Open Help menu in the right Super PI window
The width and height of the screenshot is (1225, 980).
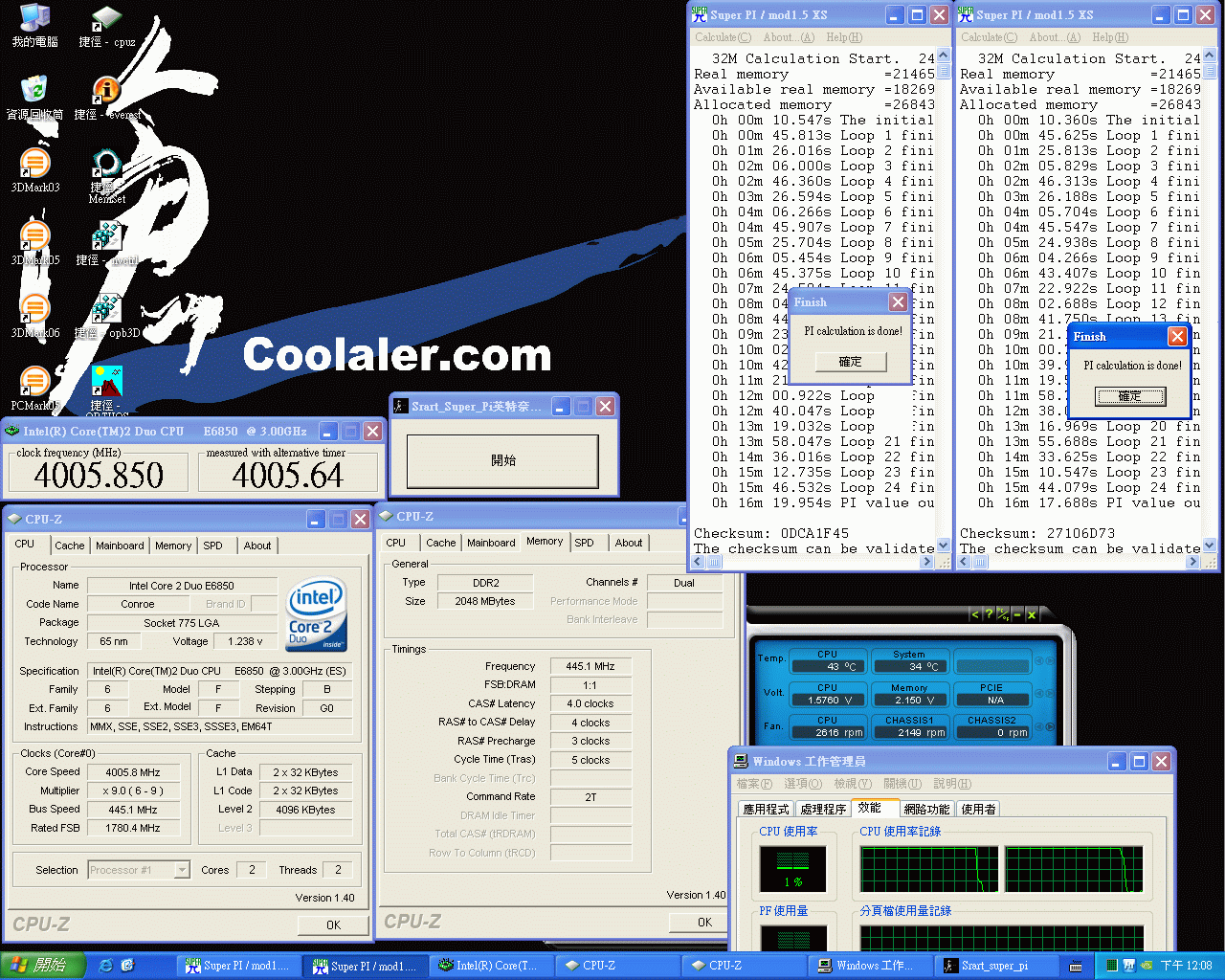(1110, 37)
